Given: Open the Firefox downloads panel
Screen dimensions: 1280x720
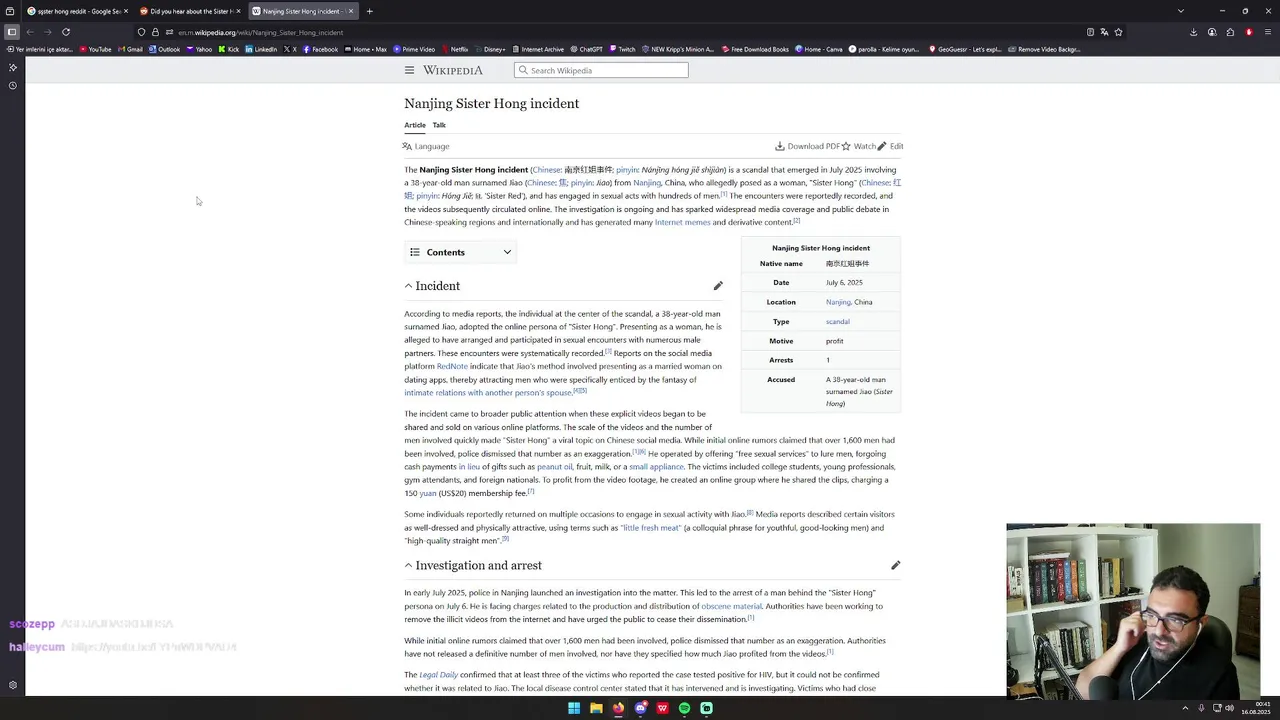Looking at the screenshot, I should click(x=1193, y=32).
